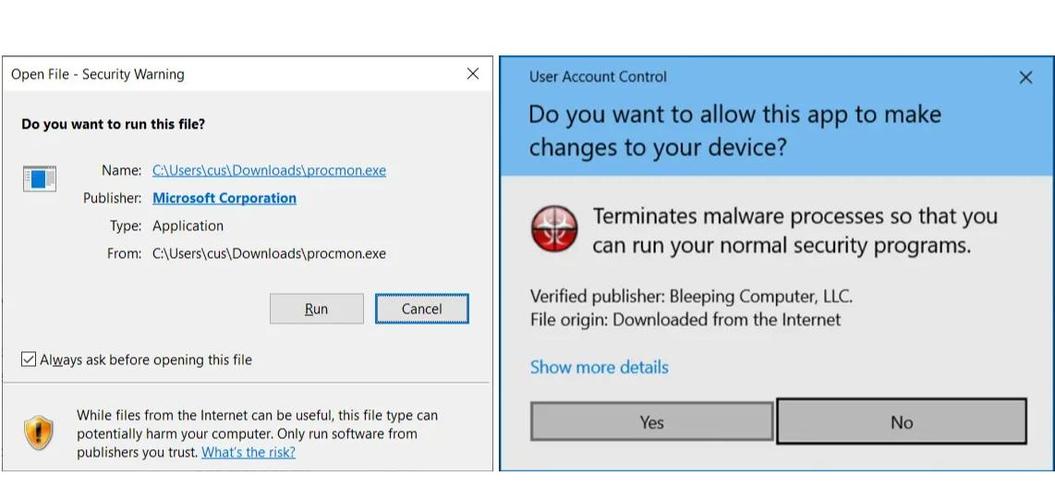Click the application file icon beside Name
This screenshot has width=1055, height=500.
(x=40, y=179)
